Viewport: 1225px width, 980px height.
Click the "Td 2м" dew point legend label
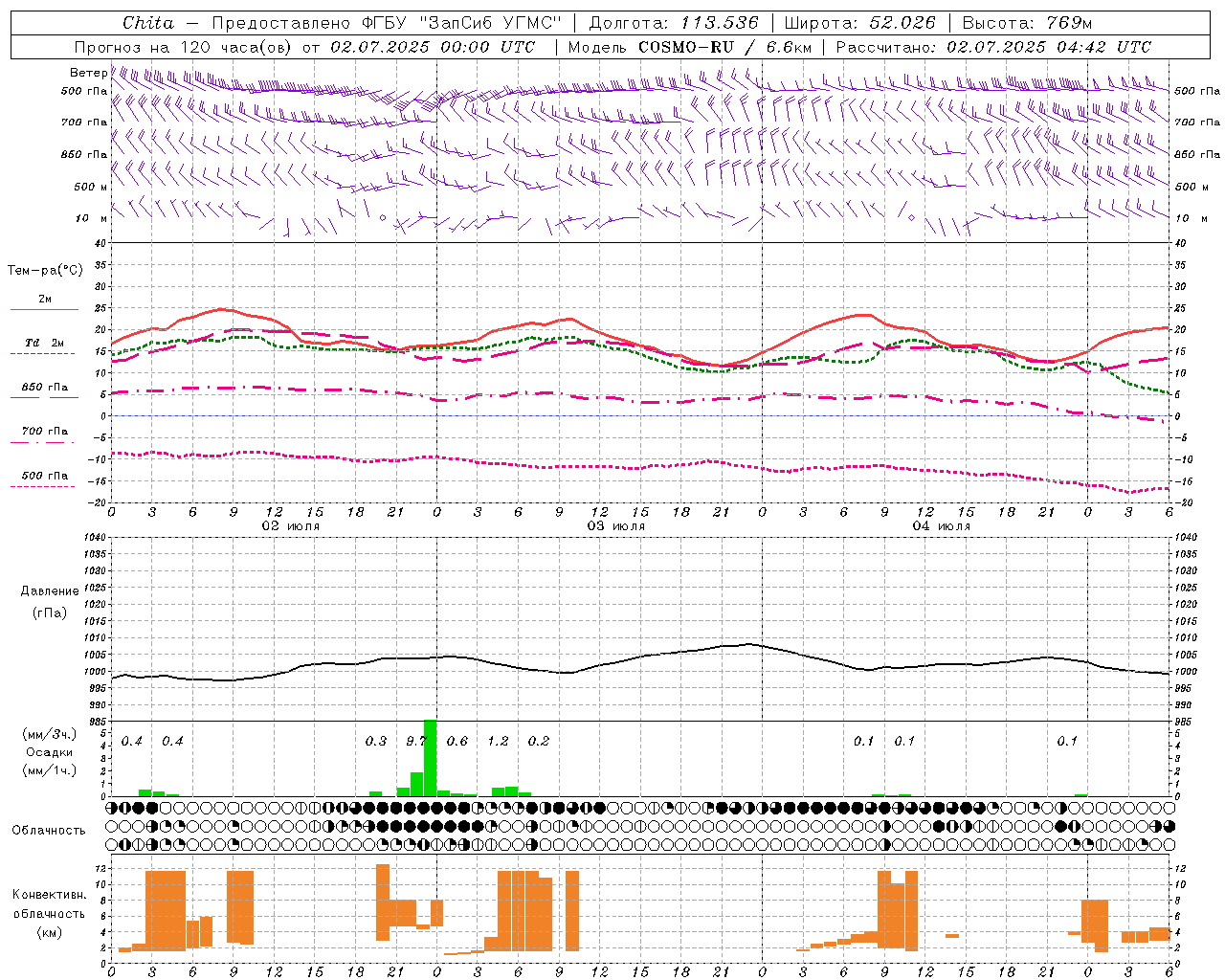[x=44, y=342]
